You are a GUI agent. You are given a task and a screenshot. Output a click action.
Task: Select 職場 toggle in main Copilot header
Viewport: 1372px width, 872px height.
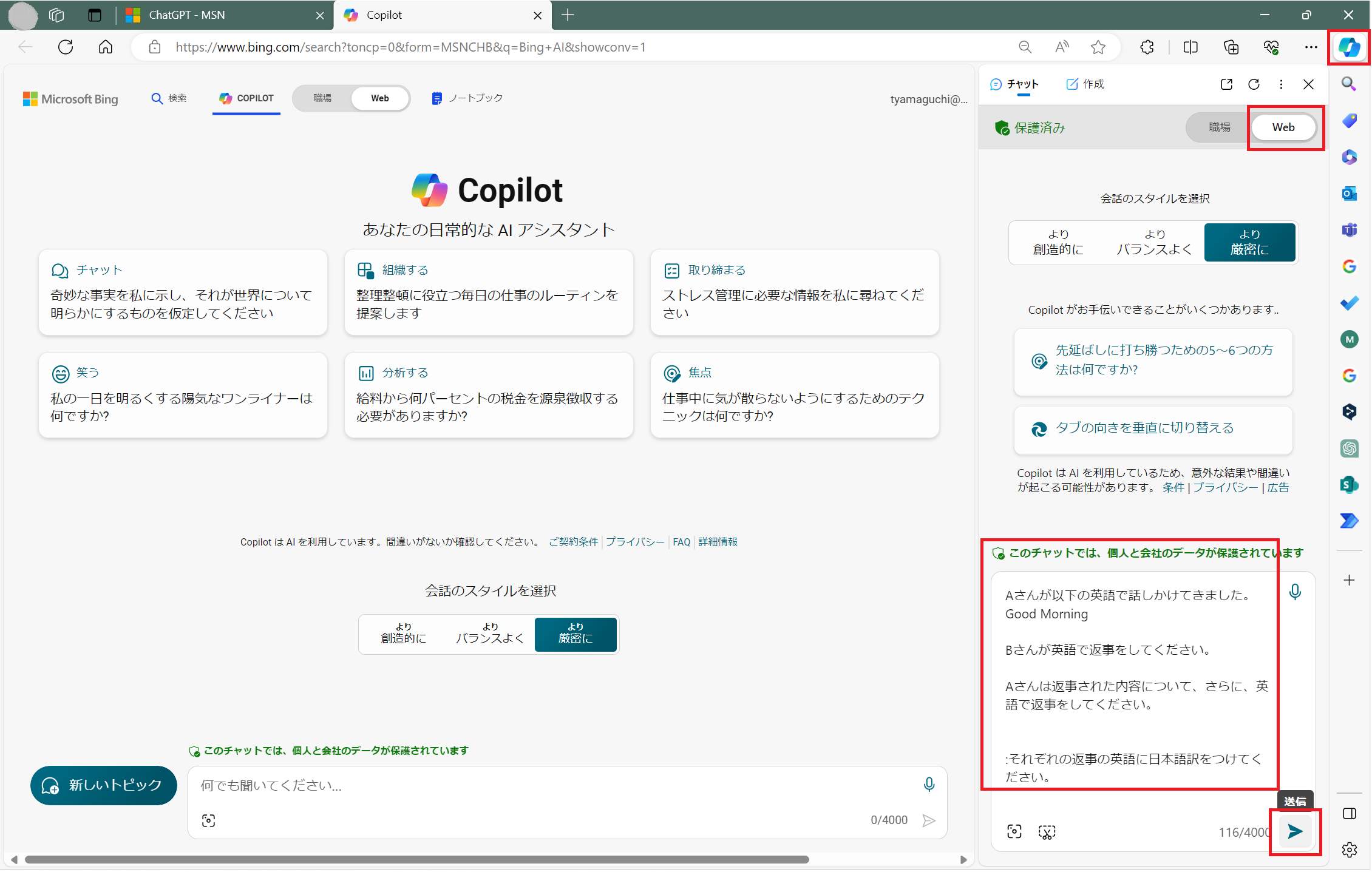[322, 98]
